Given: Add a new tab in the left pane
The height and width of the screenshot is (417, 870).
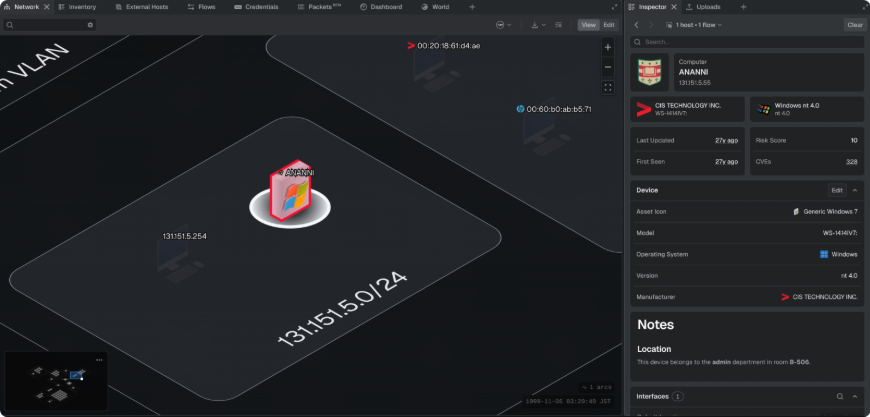Looking at the screenshot, I should (x=472, y=7).
